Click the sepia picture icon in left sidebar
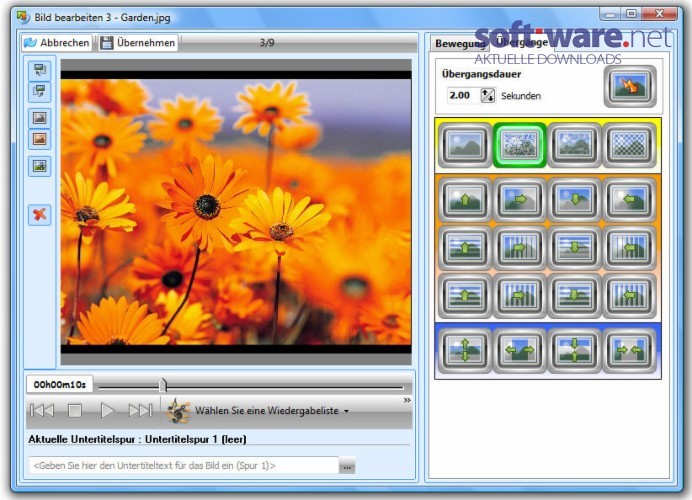The height and width of the screenshot is (500, 692). tap(40, 139)
